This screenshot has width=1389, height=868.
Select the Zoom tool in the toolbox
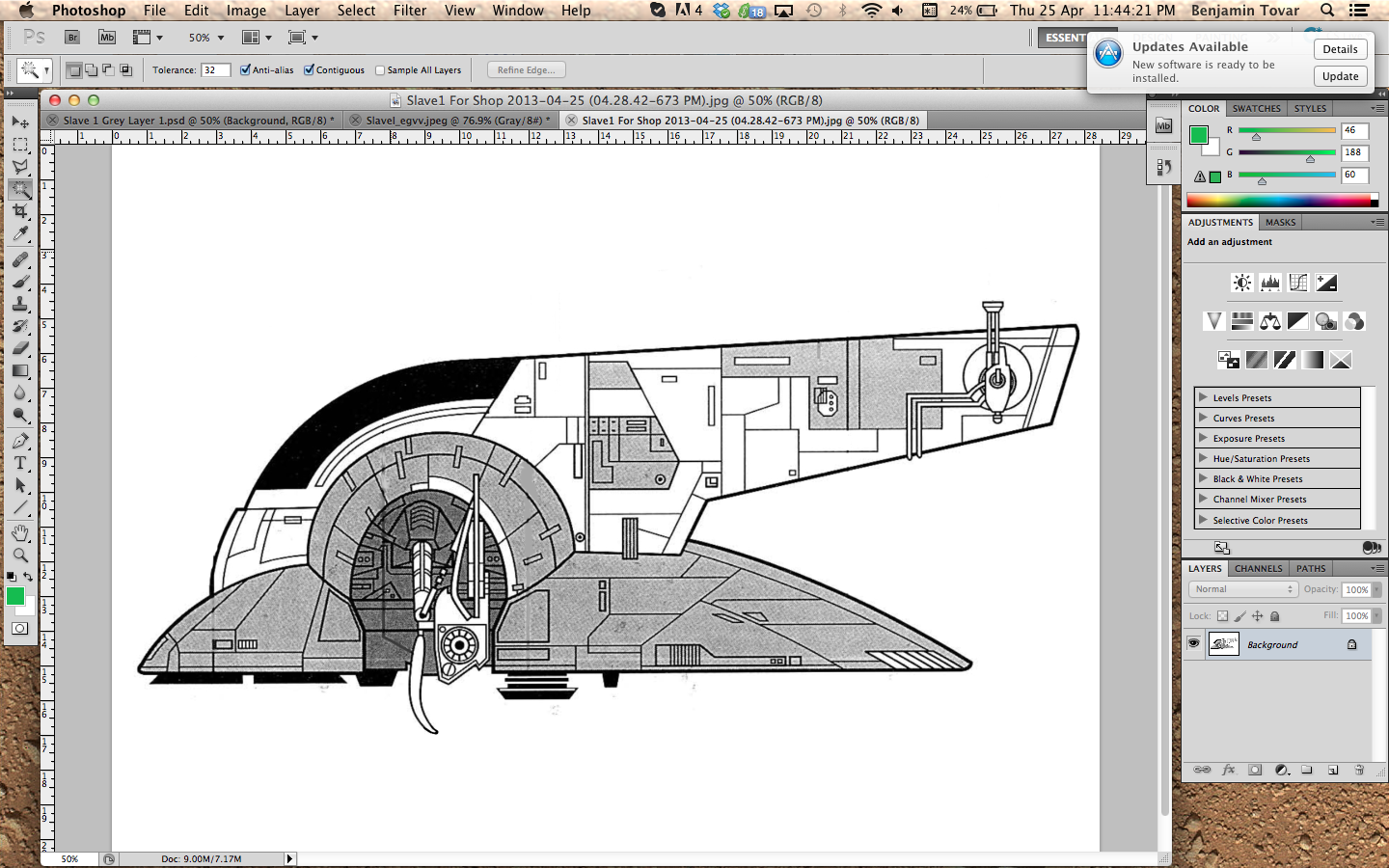tap(19, 555)
